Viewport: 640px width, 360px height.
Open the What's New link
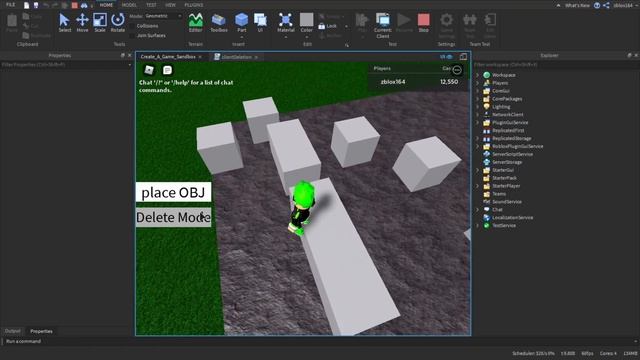pyautogui.click(x=578, y=5)
